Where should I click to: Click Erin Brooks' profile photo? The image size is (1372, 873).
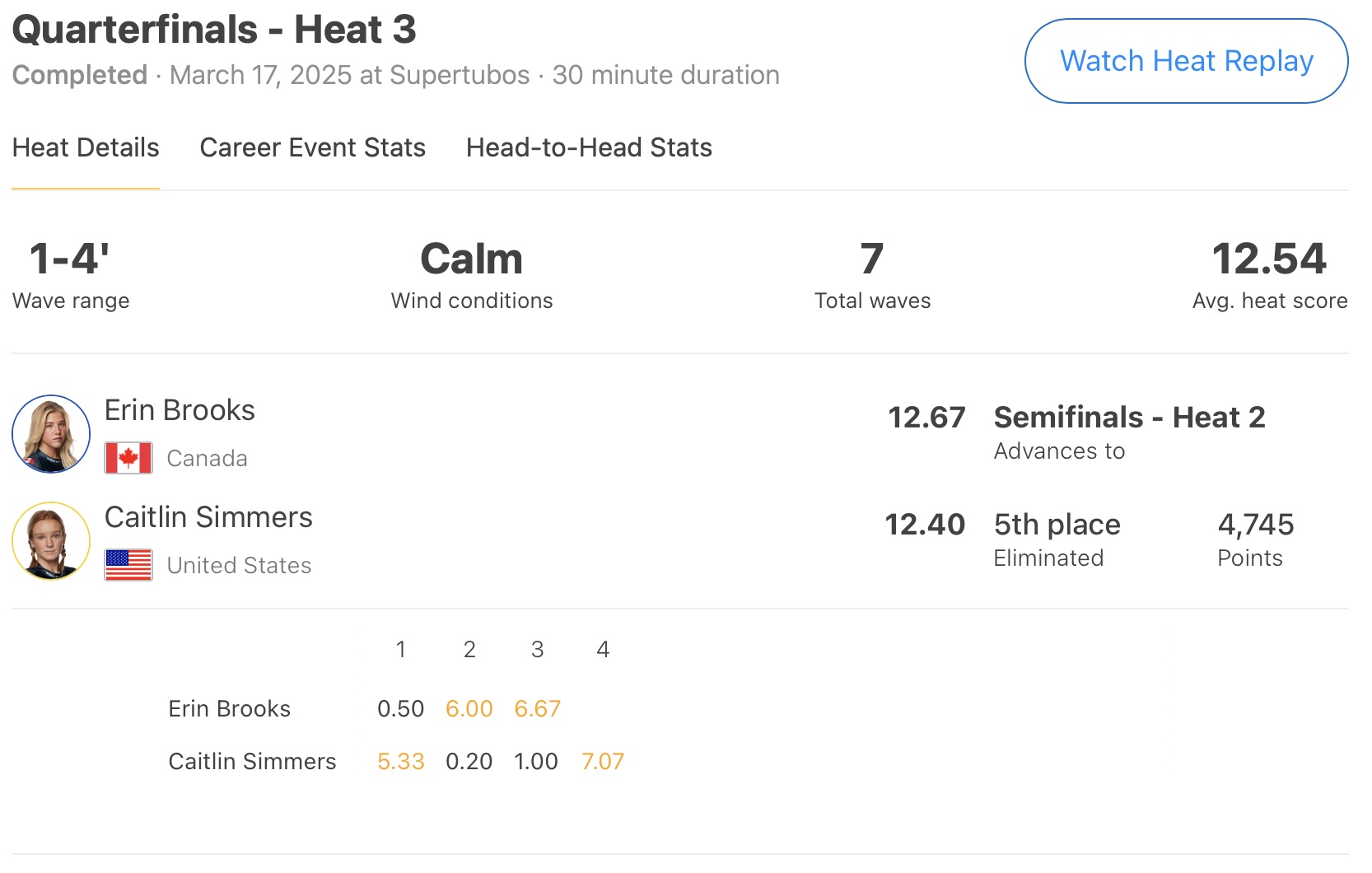(x=51, y=434)
